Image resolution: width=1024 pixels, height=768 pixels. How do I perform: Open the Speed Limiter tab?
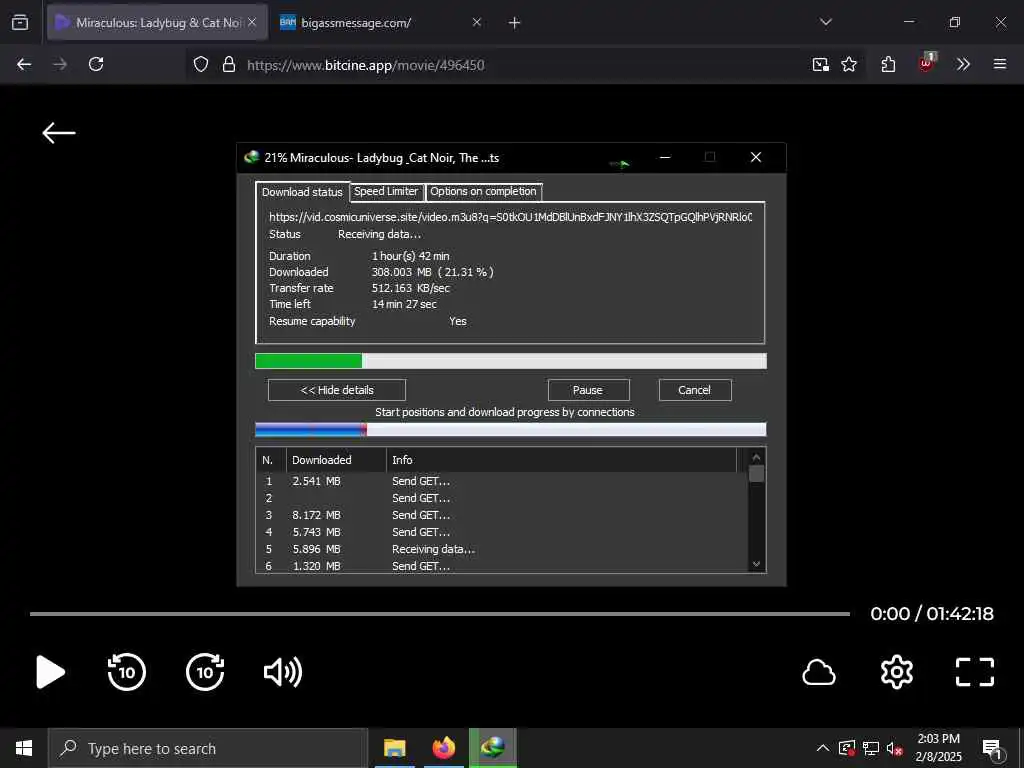386,191
